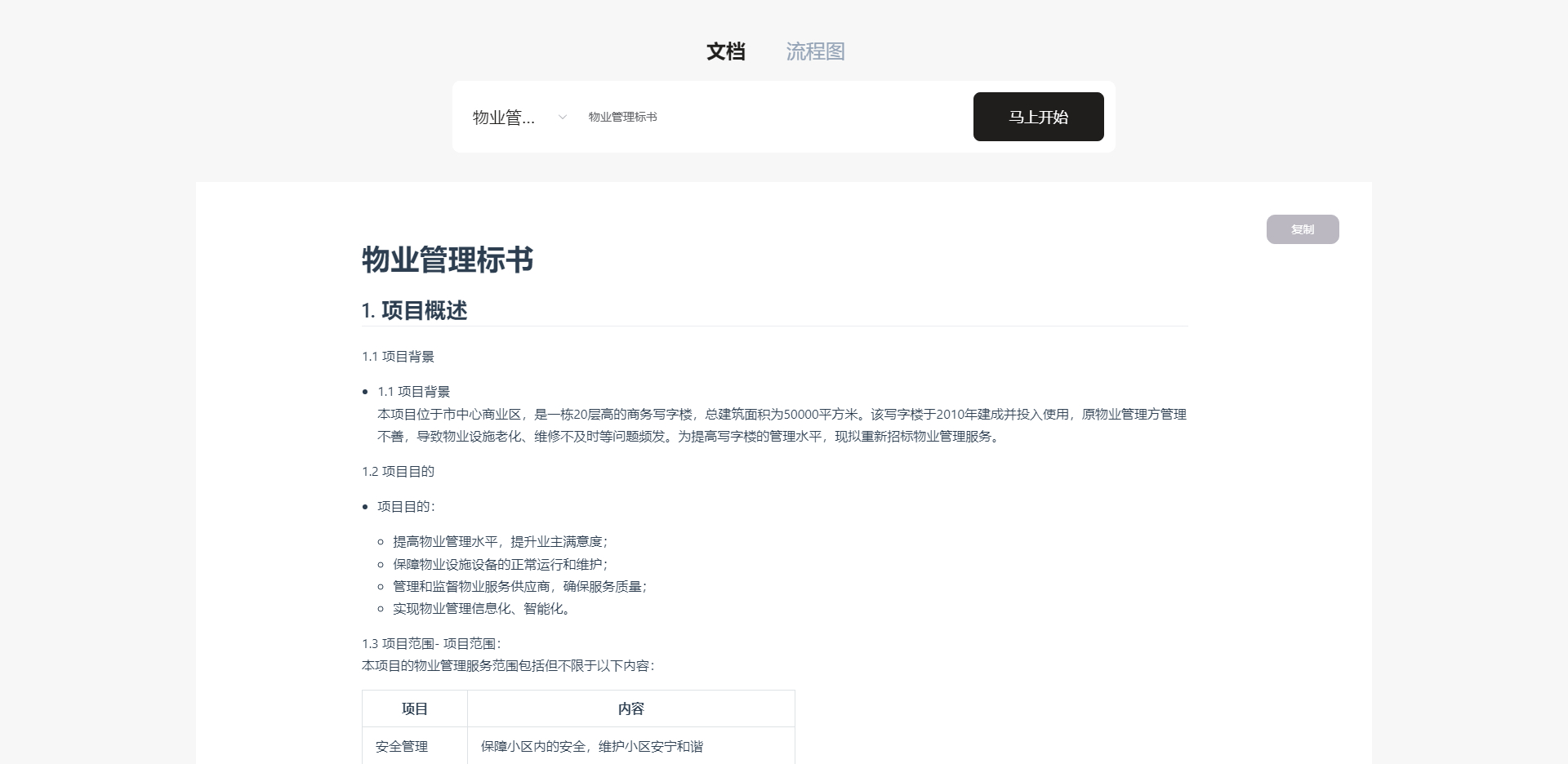This screenshot has width=1568, height=764.
Task: Click the 本项目的物业管理服务范围 sentence
Action: point(508,666)
